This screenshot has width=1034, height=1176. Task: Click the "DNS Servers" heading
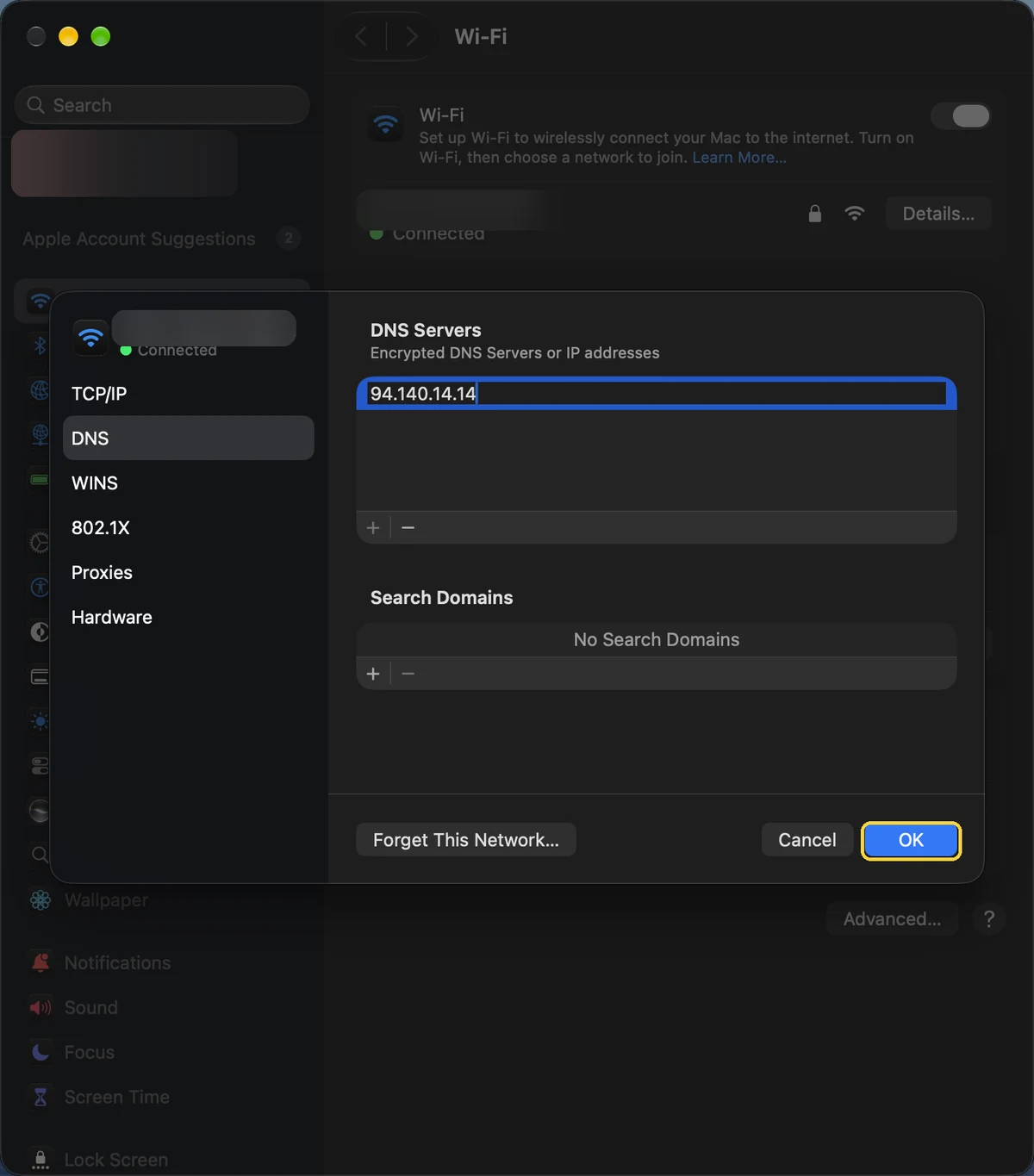pyautogui.click(x=426, y=331)
